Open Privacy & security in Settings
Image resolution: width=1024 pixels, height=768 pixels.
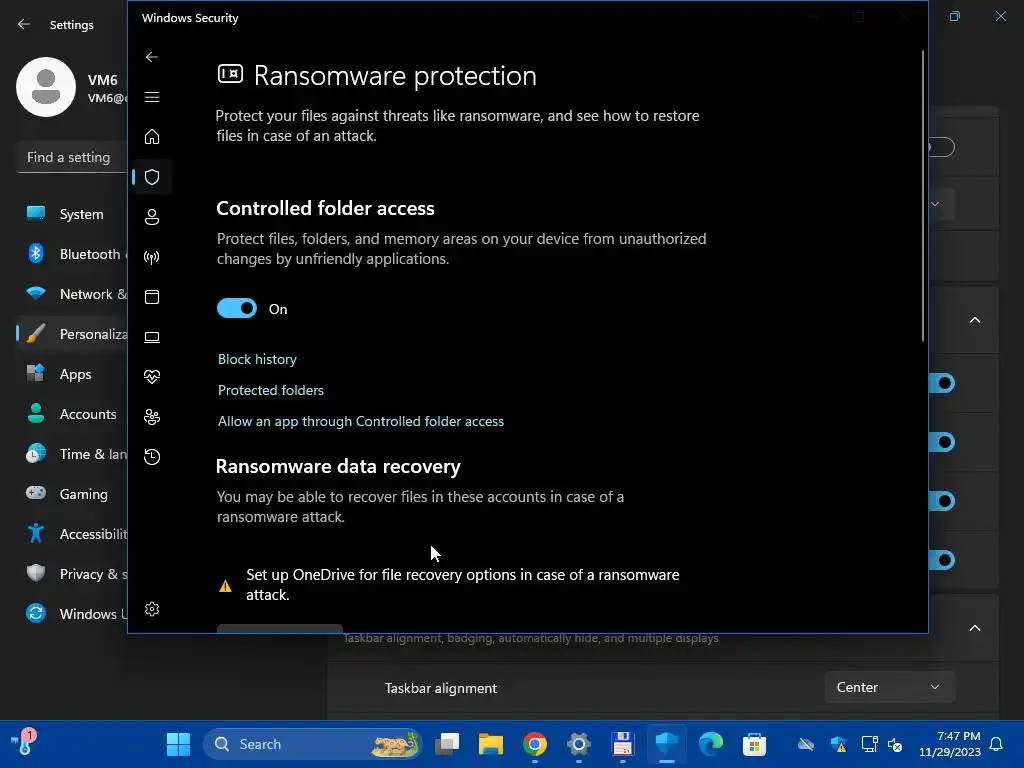click(x=72, y=574)
